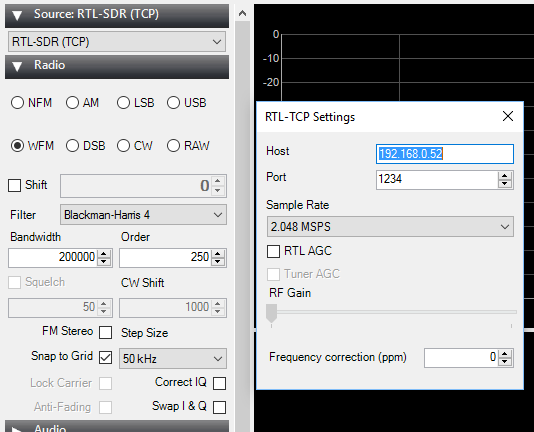Click the Bandwidth value field
This screenshot has width=534, height=432.
[x=53, y=258]
